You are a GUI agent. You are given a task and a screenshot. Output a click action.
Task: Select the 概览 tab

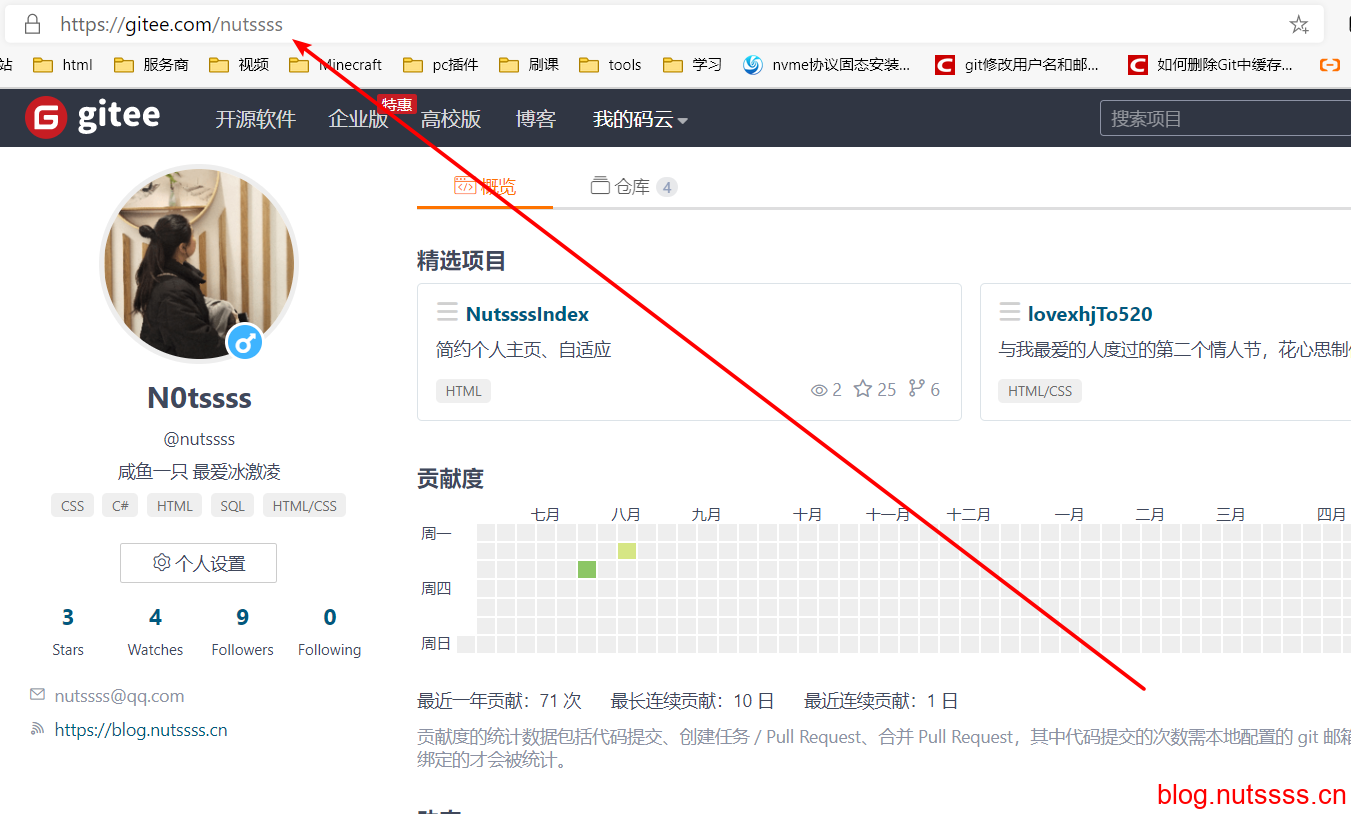click(485, 186)
